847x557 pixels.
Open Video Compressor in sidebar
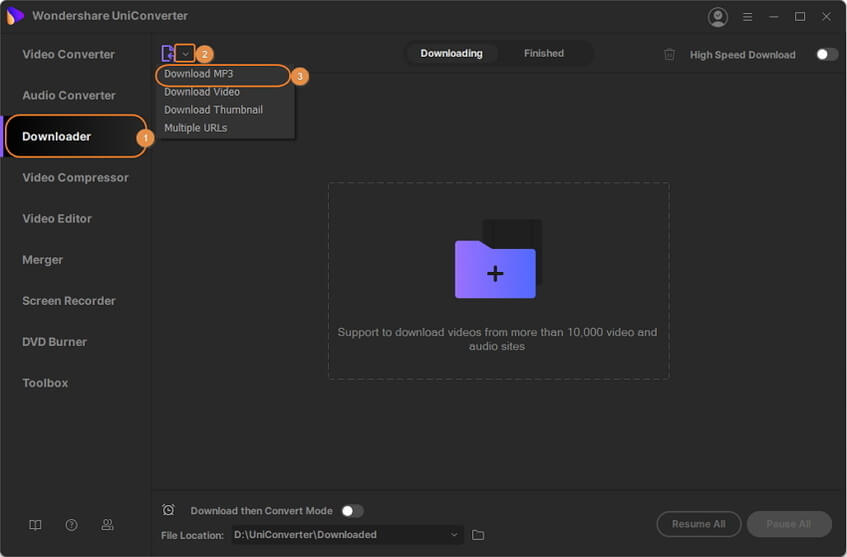coord(75,178)
